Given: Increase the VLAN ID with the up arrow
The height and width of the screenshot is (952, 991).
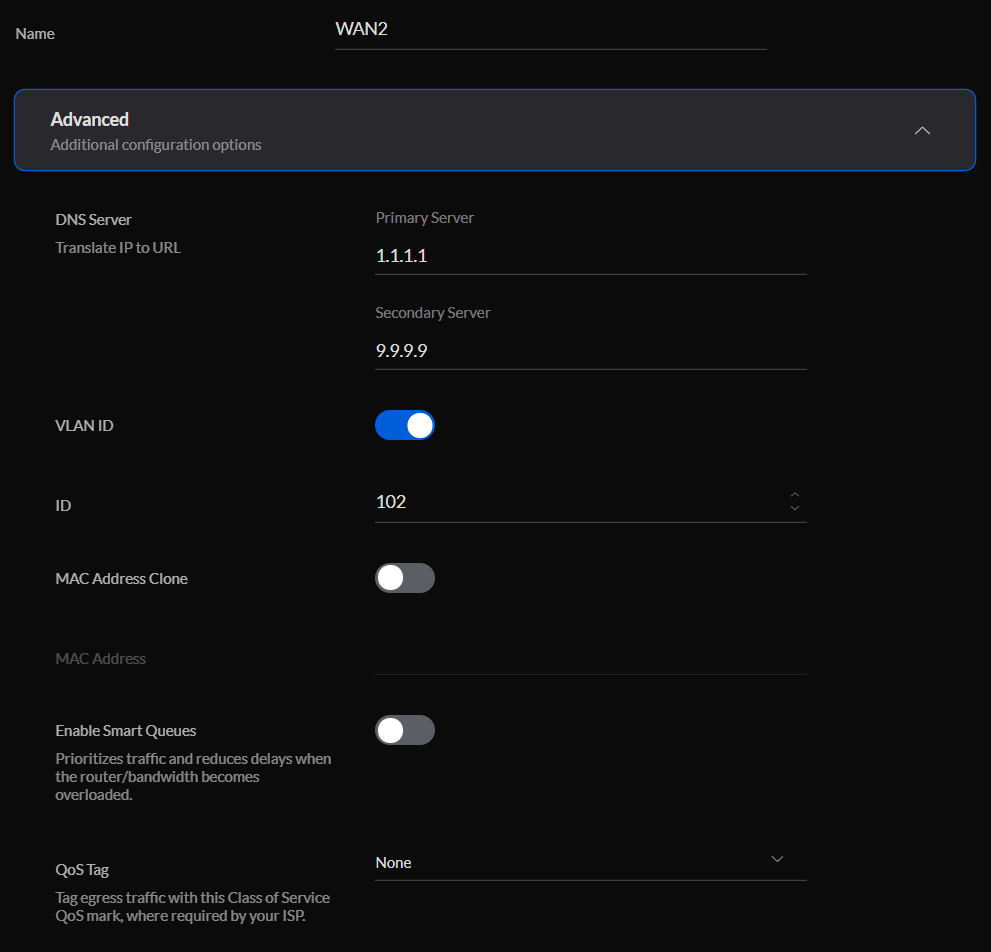Looking at the screenshot, I should [x=795, y=495].
